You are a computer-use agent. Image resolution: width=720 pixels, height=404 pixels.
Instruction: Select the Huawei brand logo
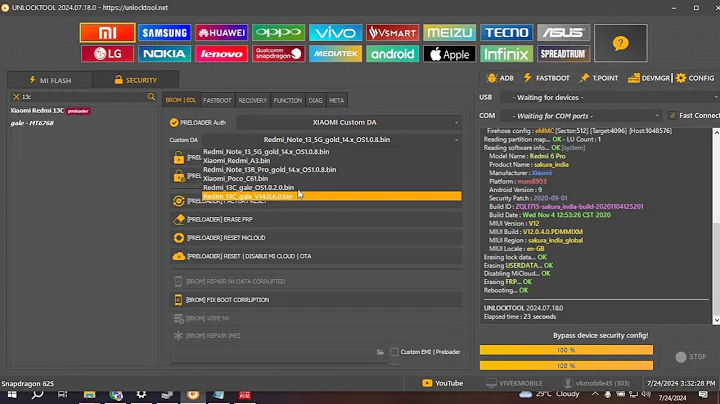point(221,33)
